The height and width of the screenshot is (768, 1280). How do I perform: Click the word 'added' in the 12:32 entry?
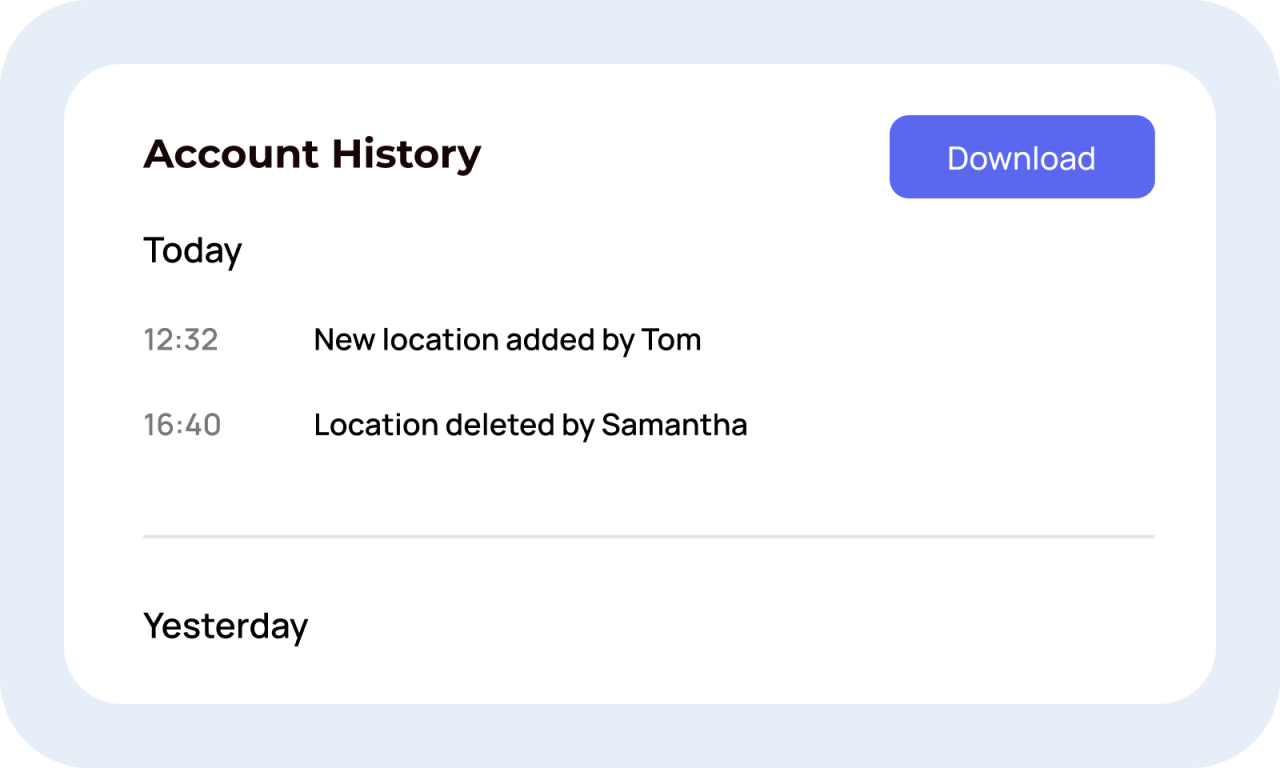pos(549,340)
